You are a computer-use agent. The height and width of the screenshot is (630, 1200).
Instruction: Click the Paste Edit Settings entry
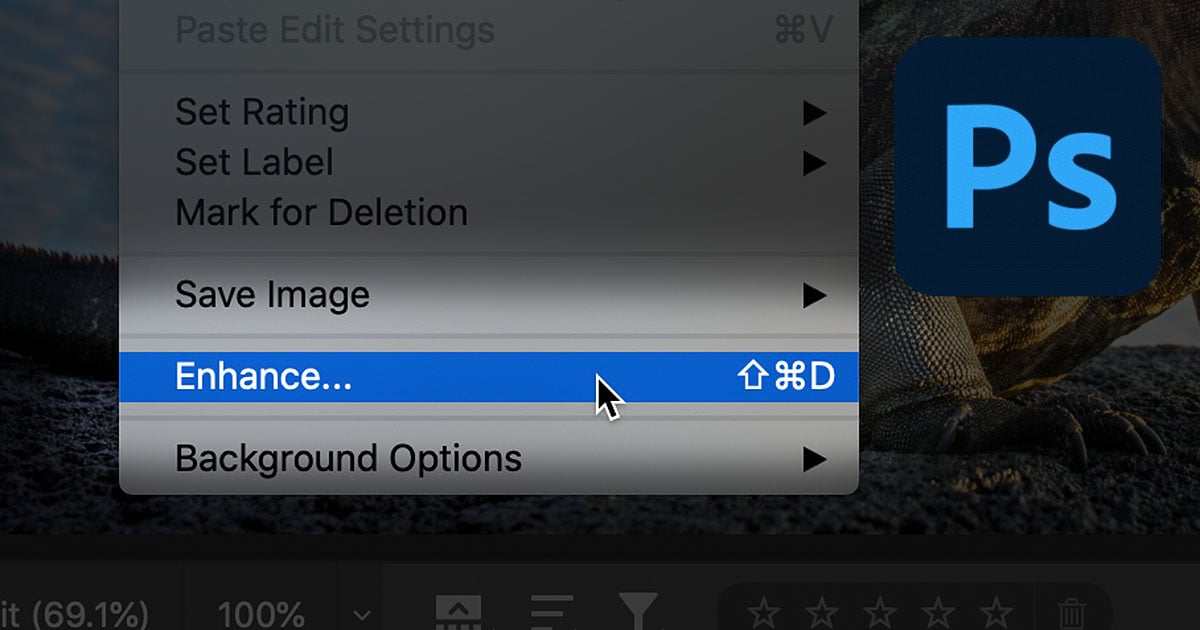(x=334, y=30)
